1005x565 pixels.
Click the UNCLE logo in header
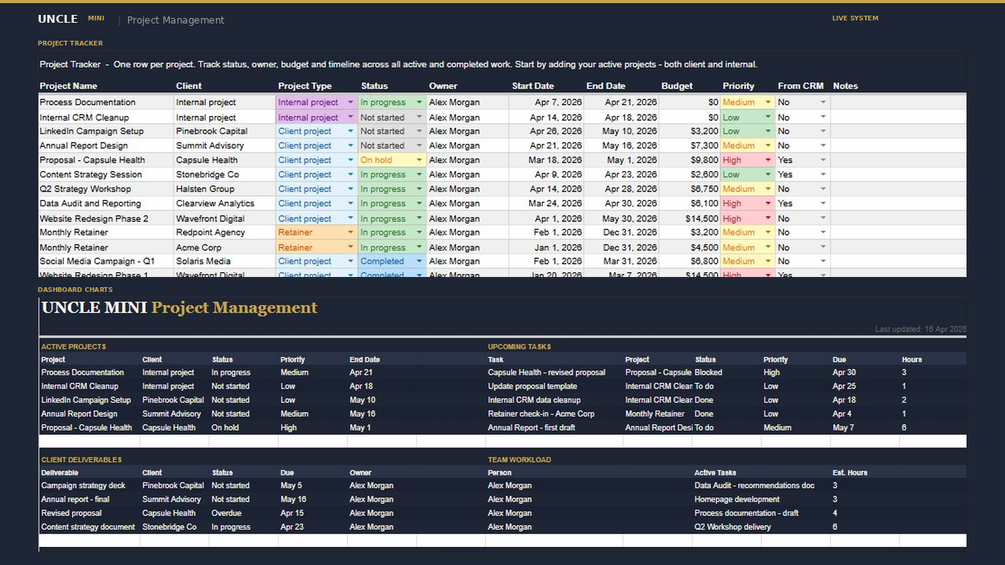58,19
